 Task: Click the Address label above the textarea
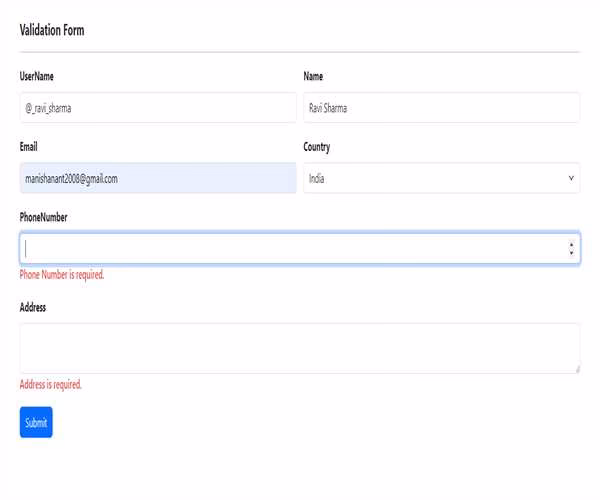tap(33, 307)
